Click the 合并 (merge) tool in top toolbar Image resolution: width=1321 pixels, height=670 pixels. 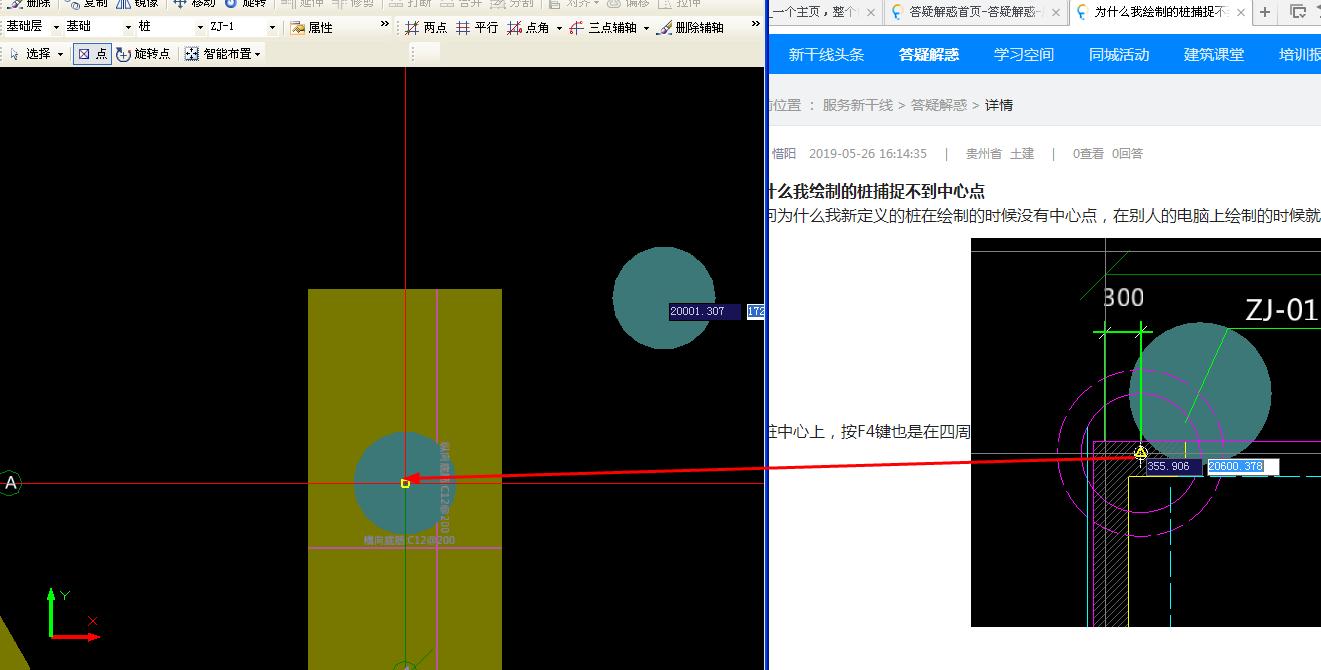click(461, 4)
